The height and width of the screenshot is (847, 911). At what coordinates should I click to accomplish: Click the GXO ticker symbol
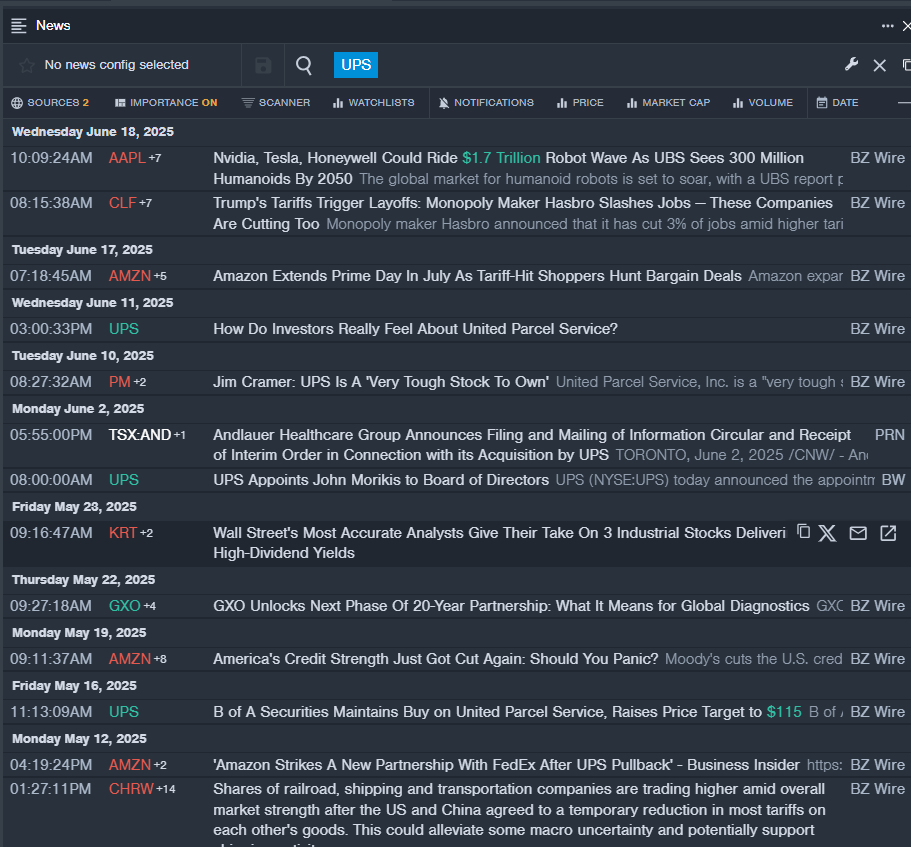(125, 606)
